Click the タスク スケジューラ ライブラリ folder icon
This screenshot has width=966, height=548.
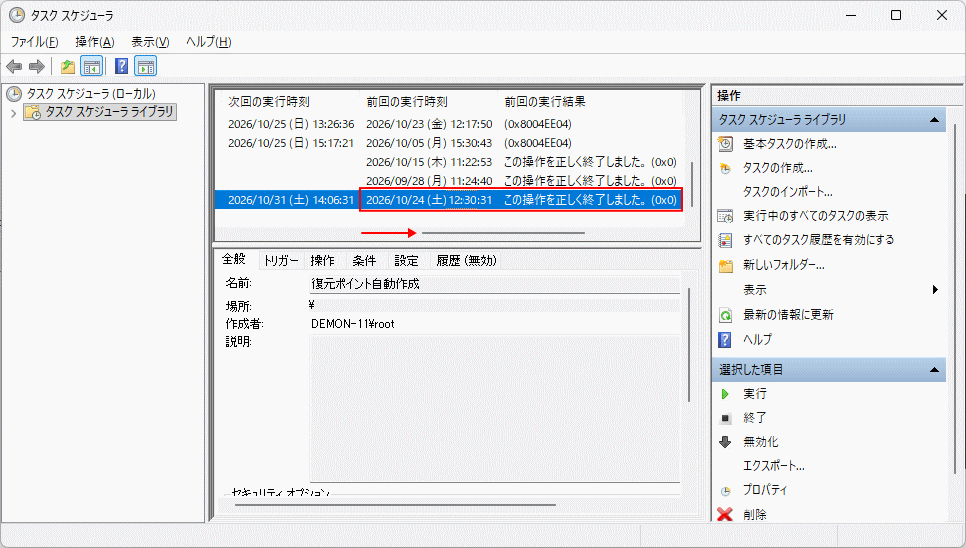[x=33, y=112]
